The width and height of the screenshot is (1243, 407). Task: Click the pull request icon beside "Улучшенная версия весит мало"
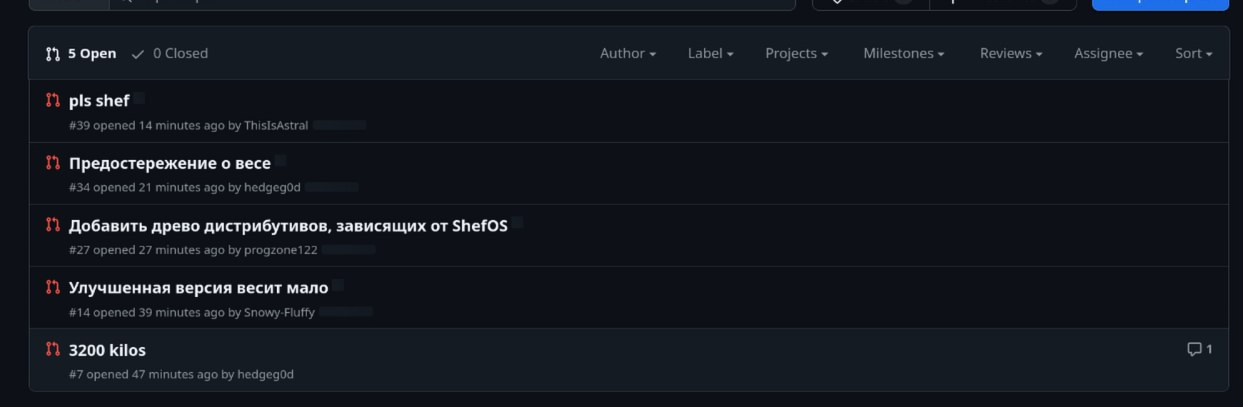coord(53,287)
